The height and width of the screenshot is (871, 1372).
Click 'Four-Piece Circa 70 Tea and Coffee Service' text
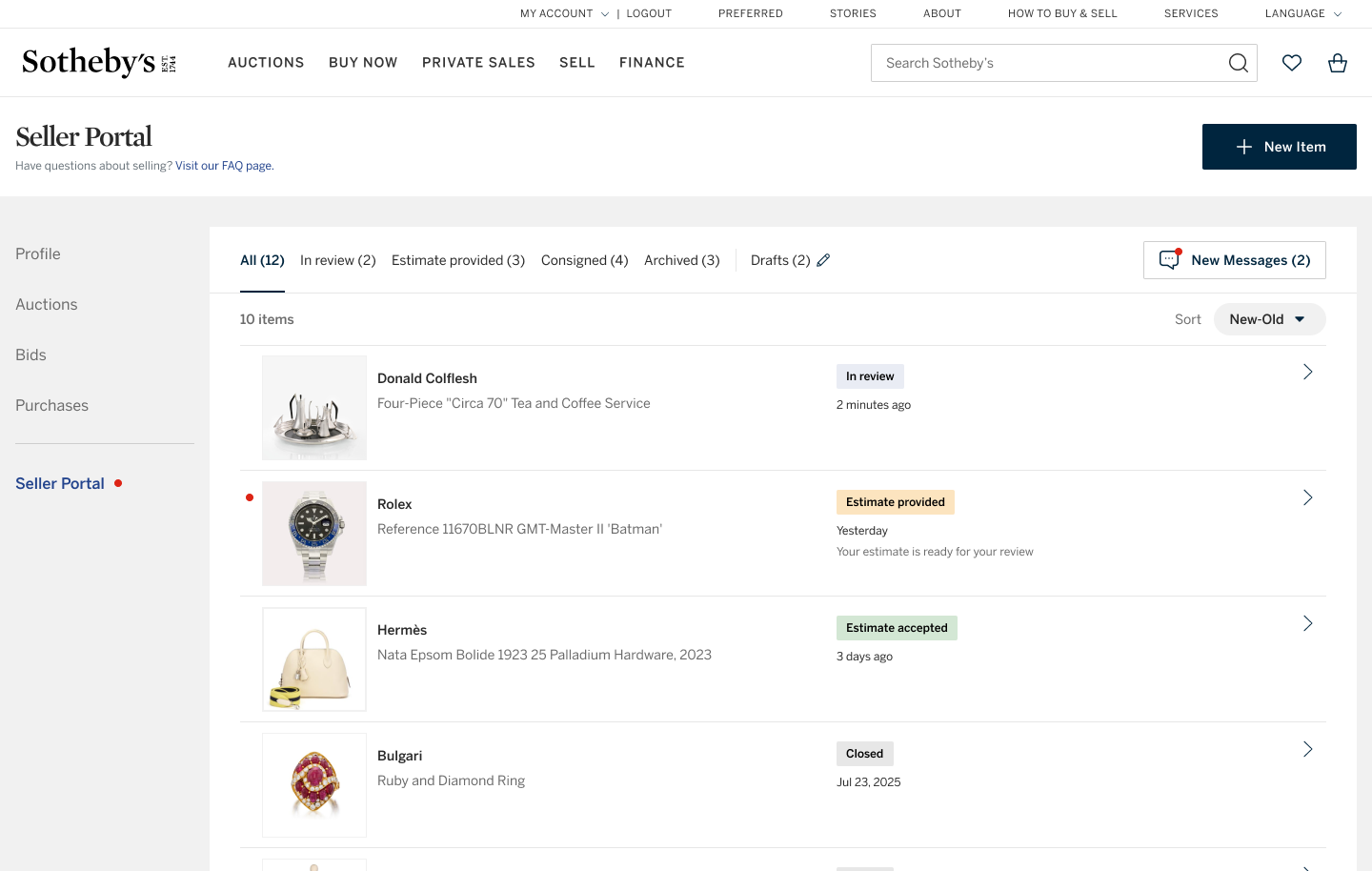pyautogui.click(x=514, y=403)
